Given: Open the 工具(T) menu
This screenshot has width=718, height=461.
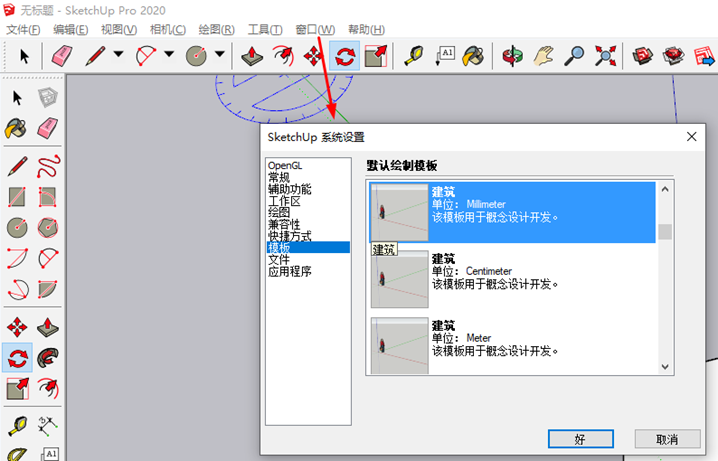Looking at the screenshot, I should tap(265, 30).
